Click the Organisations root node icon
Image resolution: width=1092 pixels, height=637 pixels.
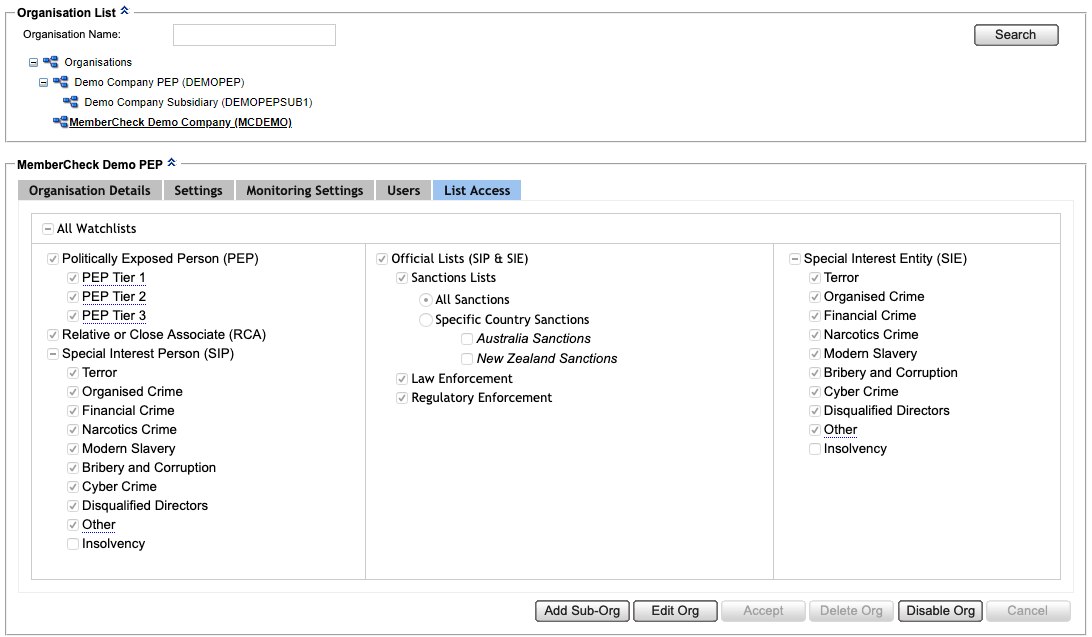(x=50, y=62)
